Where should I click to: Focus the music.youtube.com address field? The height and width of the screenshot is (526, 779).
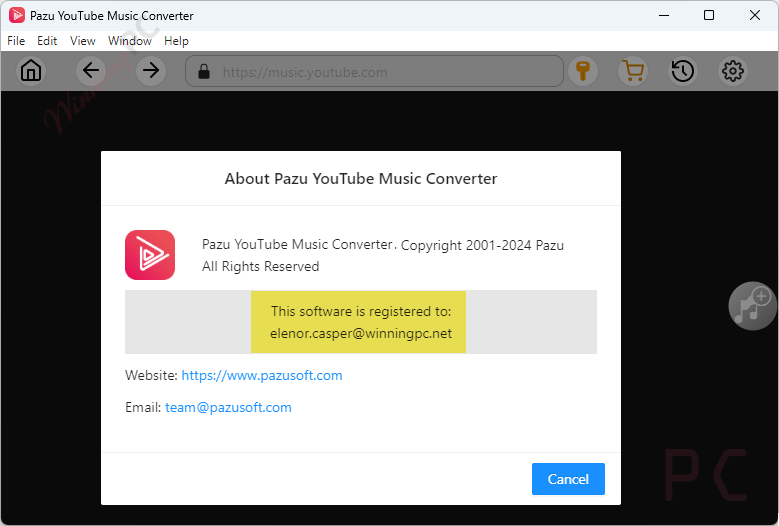(x=374, y=72)
